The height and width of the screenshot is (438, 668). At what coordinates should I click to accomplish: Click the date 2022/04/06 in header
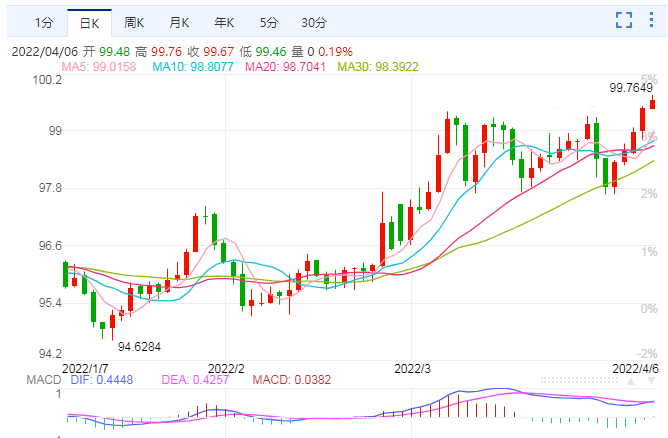[x=45, y=52]
